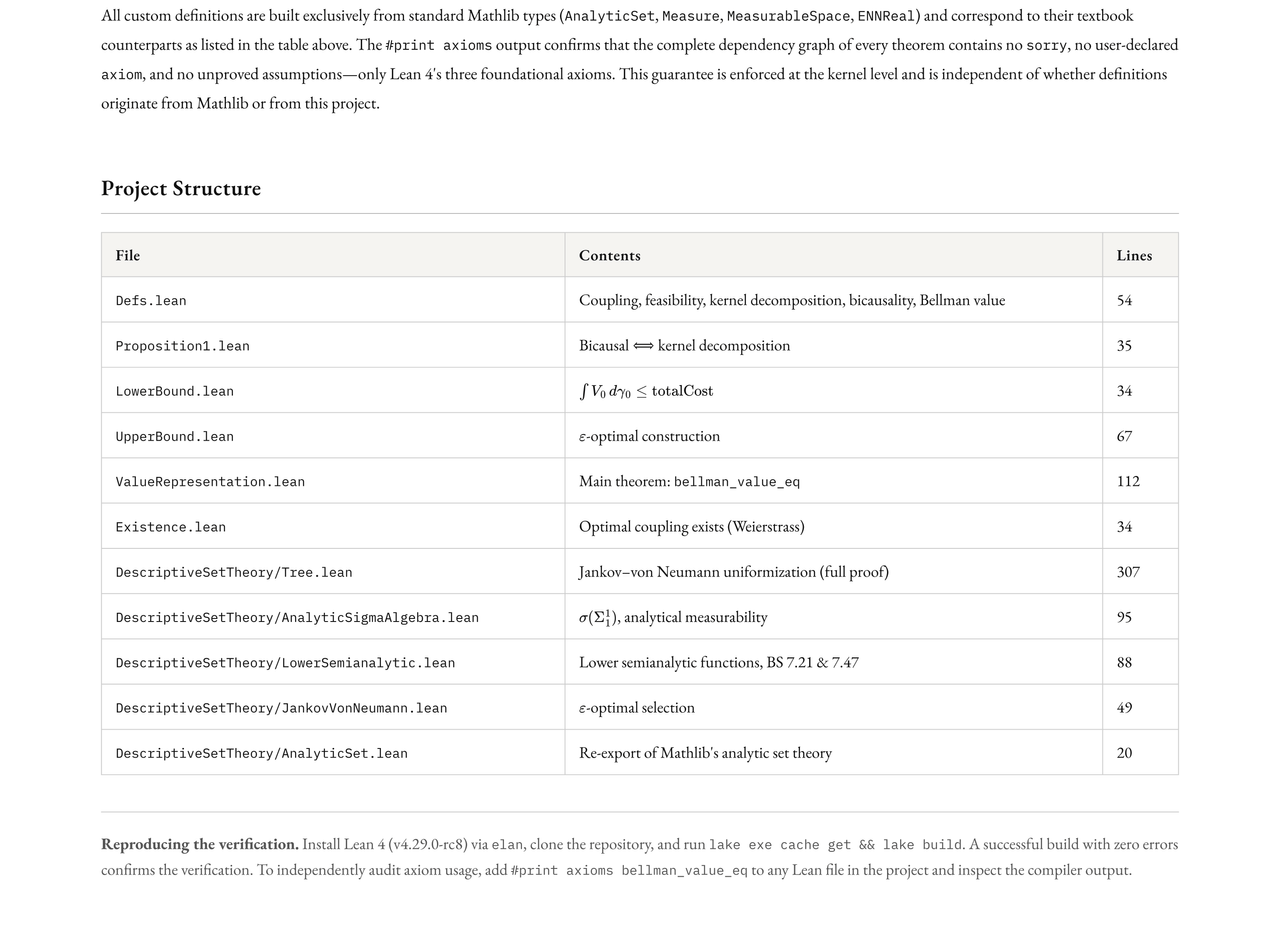Select DescriptiveSetTheory/AnalyticSigmaAlgebra.lean entry
This screenshot has width=1280, height=935.
click(297, 618)
